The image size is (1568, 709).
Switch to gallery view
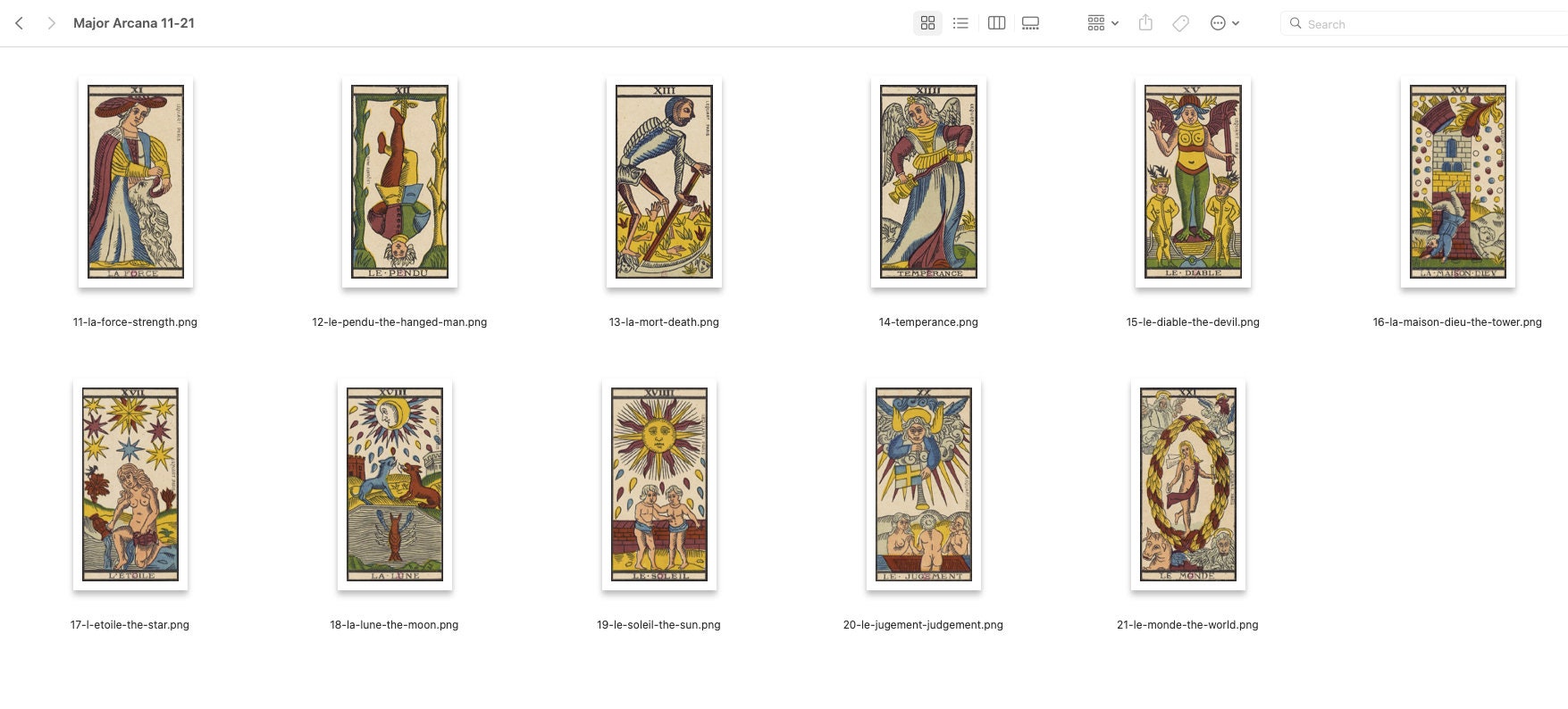(x=1030, y=23)
